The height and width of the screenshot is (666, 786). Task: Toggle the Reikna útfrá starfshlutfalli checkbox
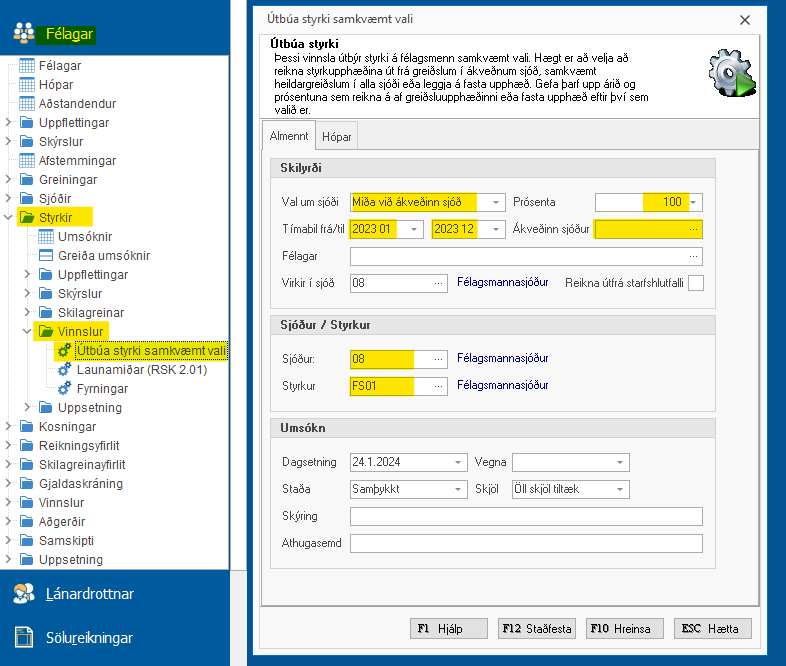695,283
